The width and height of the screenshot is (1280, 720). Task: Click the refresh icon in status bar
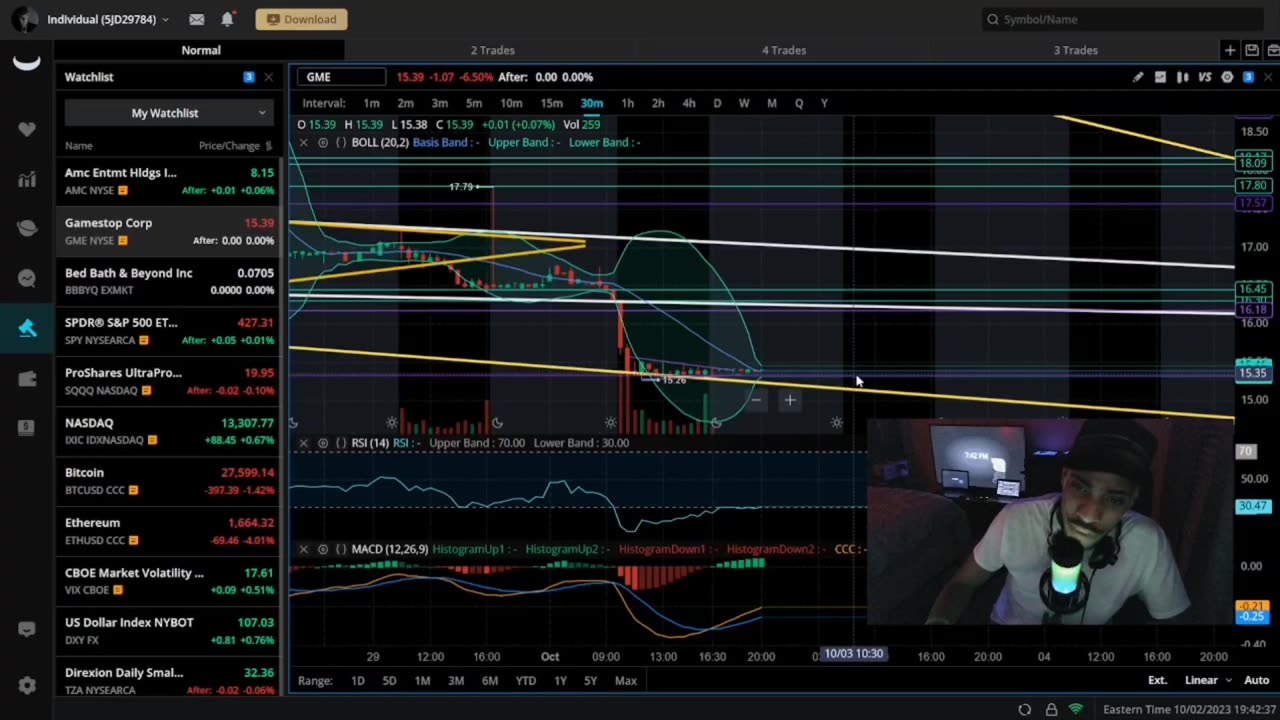tap(1025, 709)
